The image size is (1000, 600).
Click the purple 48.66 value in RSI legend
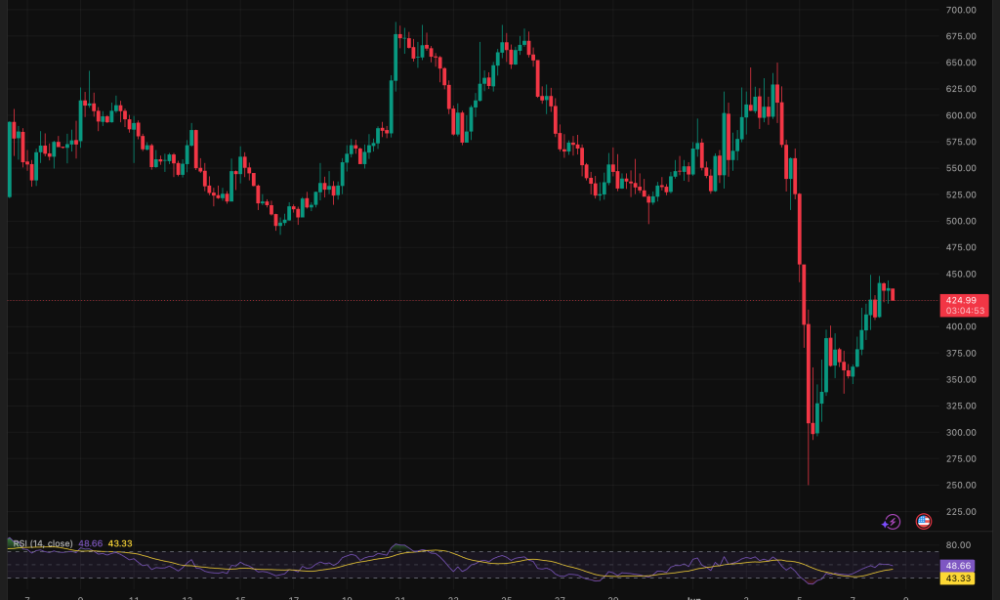pyautogui.click(x=90, y=544)
